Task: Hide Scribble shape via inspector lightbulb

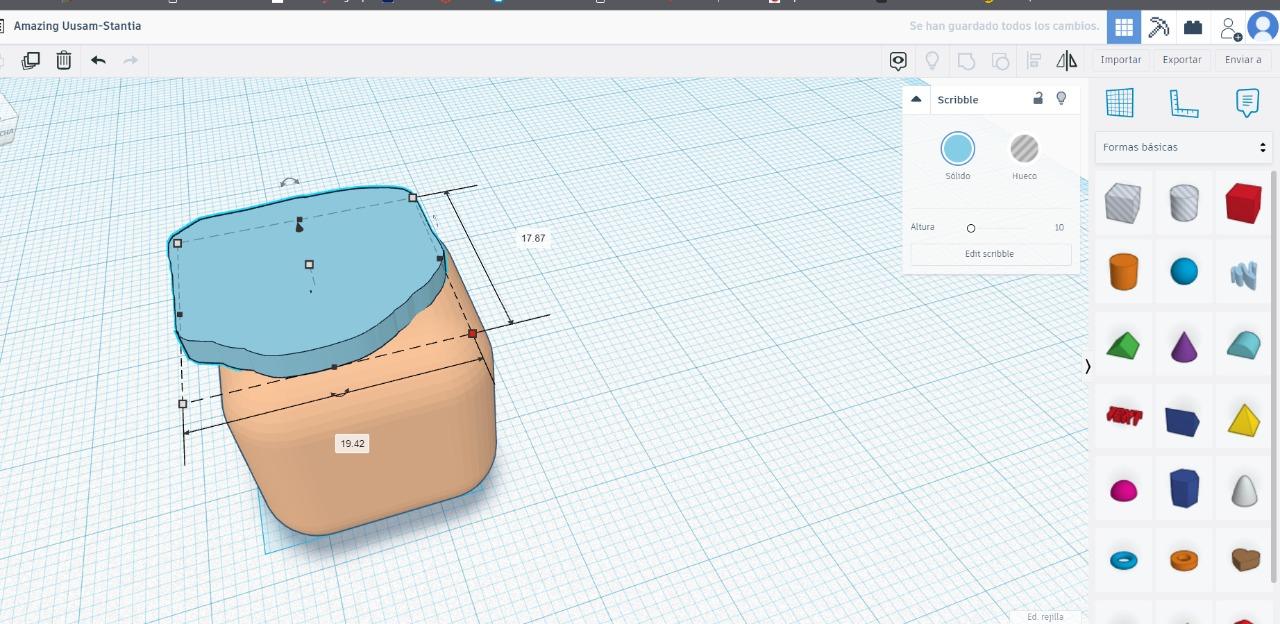Action: click(x=1062, y=98)
